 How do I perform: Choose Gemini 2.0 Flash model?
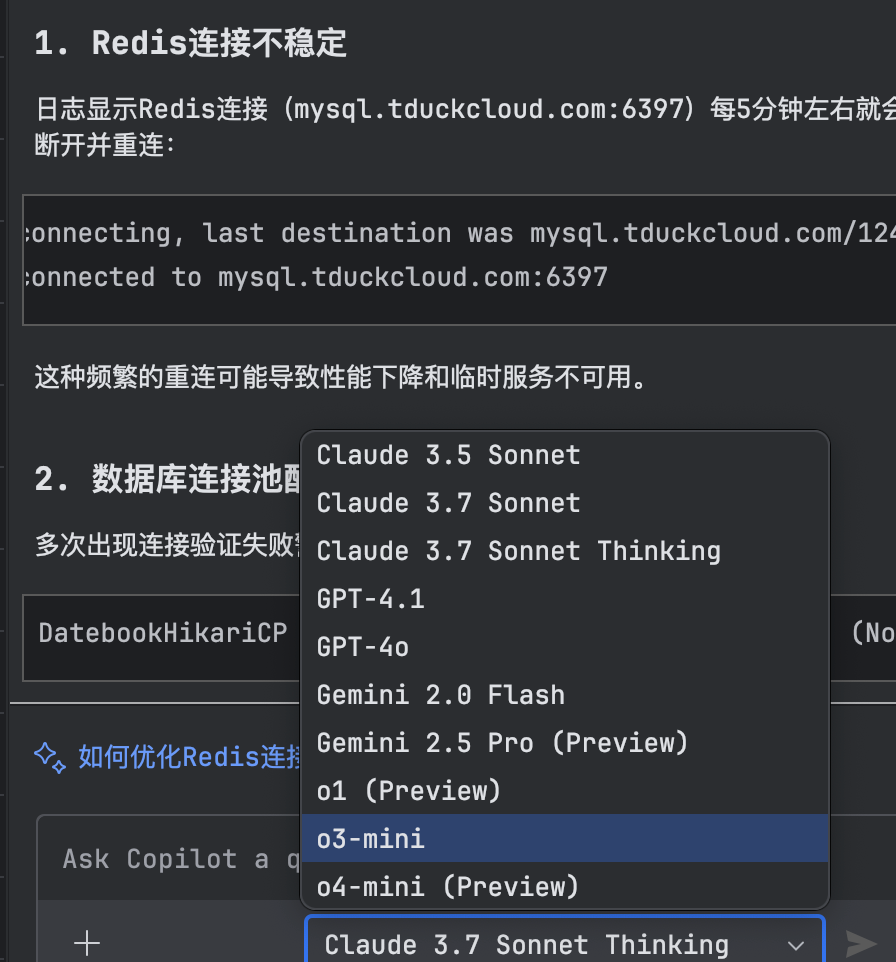pos(565,695)
